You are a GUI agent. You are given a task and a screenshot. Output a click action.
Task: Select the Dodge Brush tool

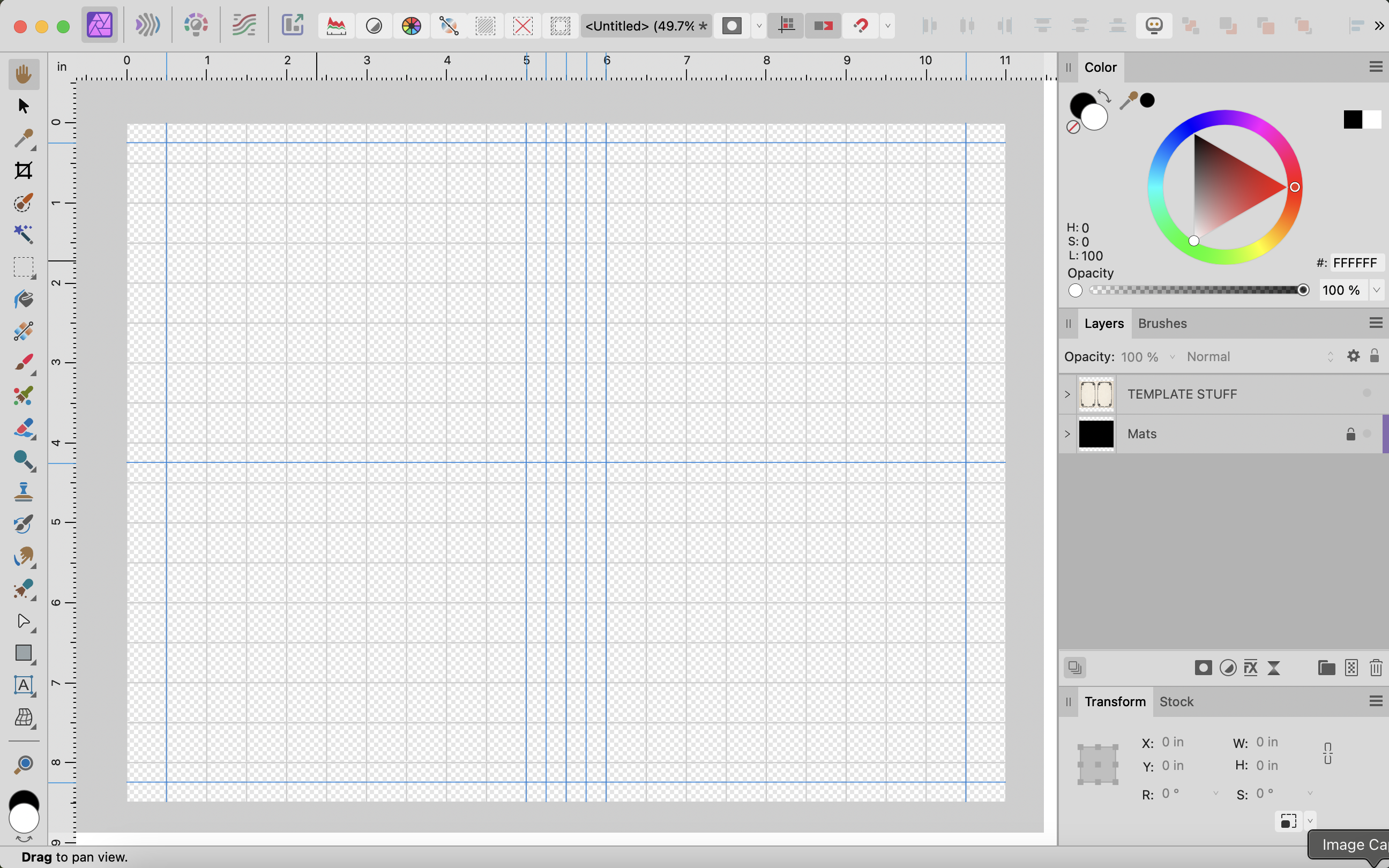(24, 460)
